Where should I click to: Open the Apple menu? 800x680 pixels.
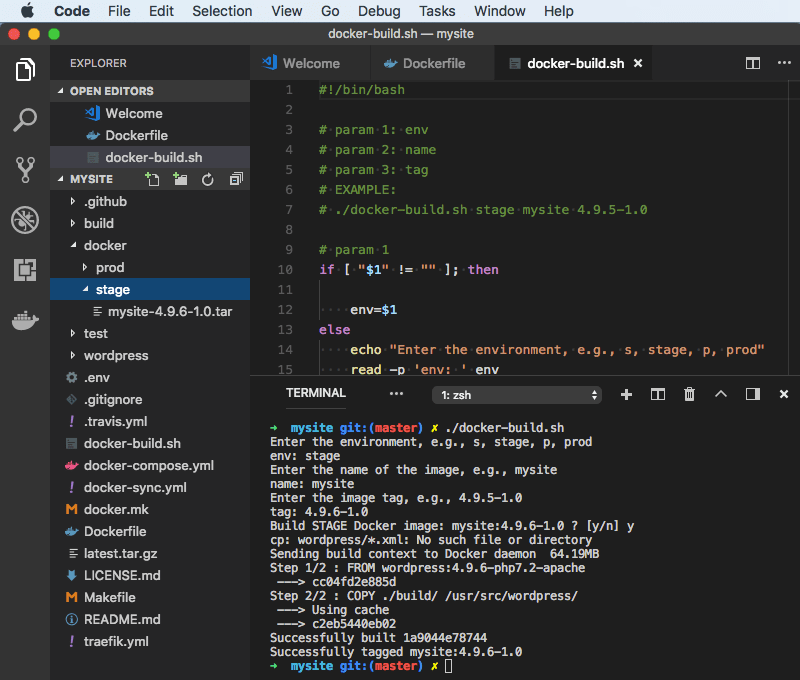click(27, 11)
